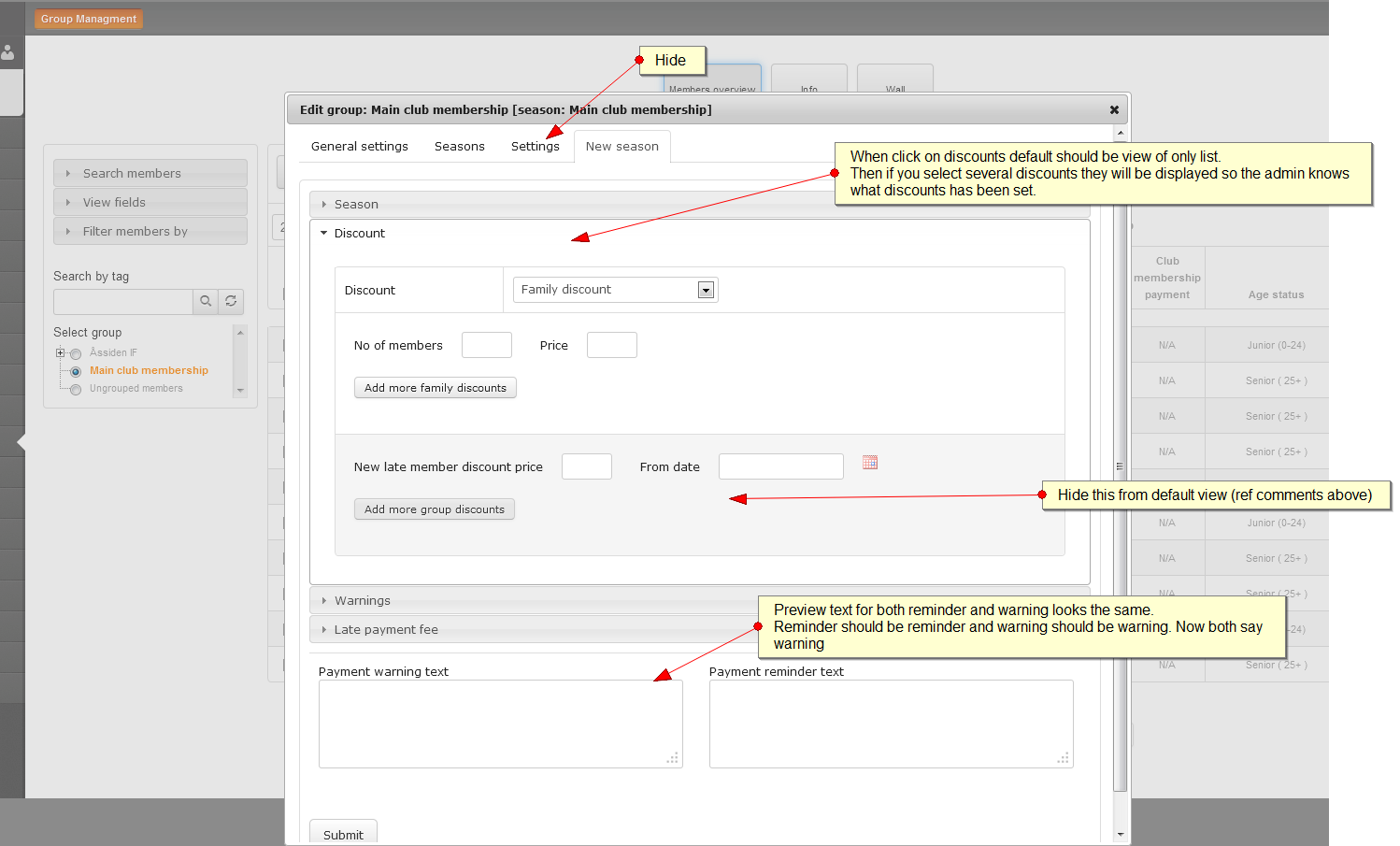Click the Ungrouped members group label
The width and height of the screenshot is (1400, 846).
pos(136,388)
